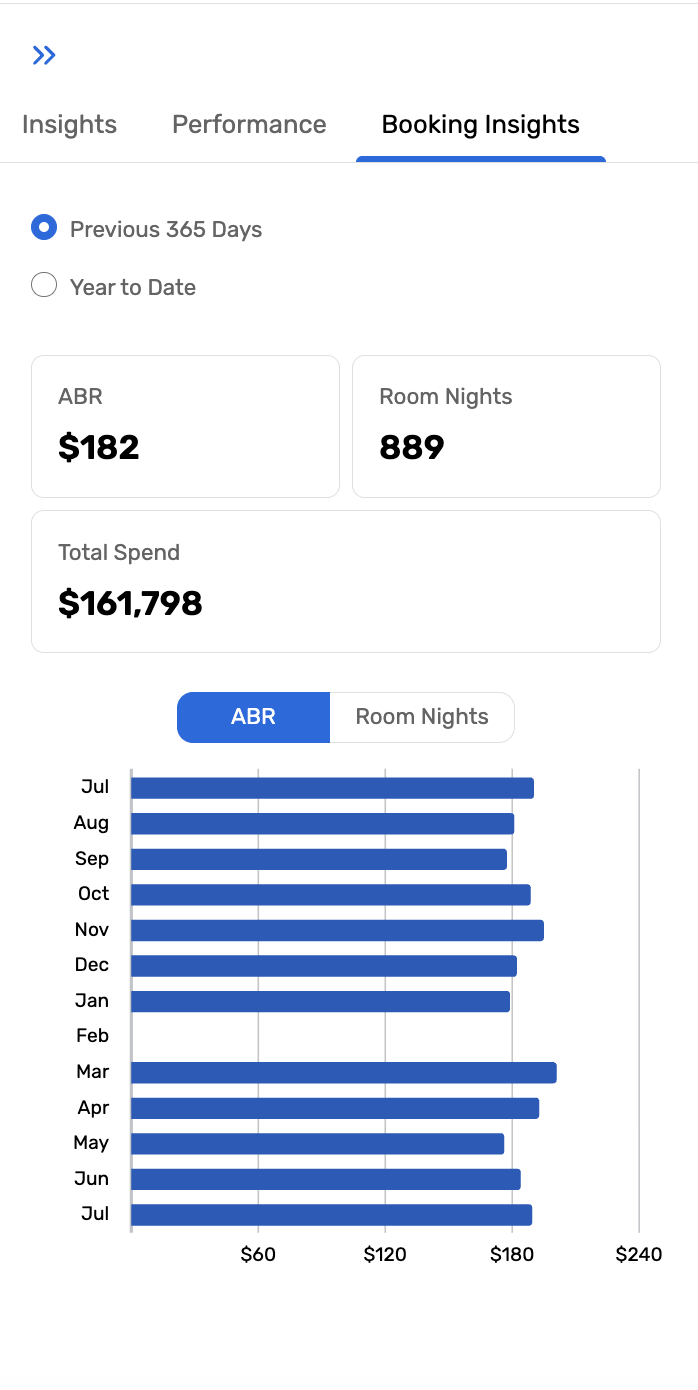The image size is (698, 1390).
Task: Switch the chart to Room Nights
Action: coord(422,717)
